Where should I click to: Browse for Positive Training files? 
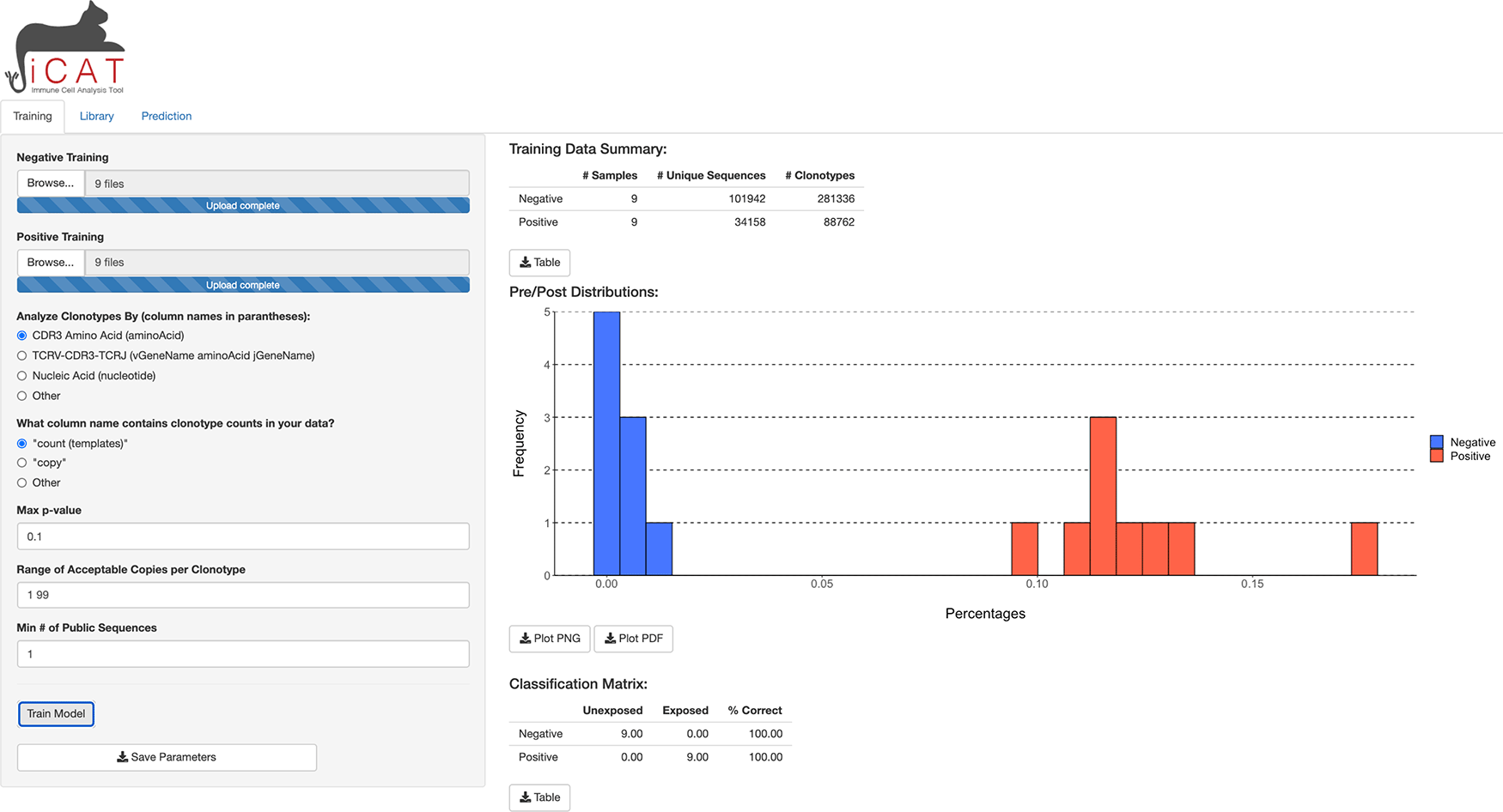pos(51,263)
